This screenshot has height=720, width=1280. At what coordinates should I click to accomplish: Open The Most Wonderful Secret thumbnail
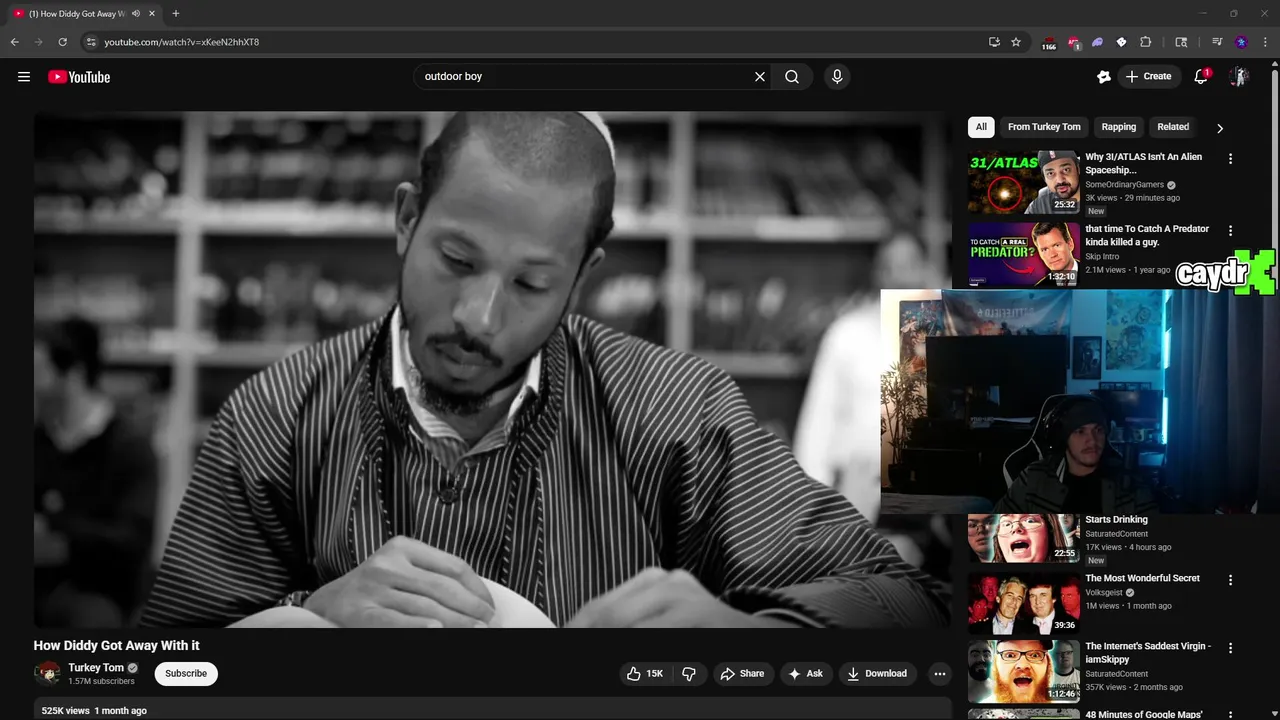tap(1024, 602)
